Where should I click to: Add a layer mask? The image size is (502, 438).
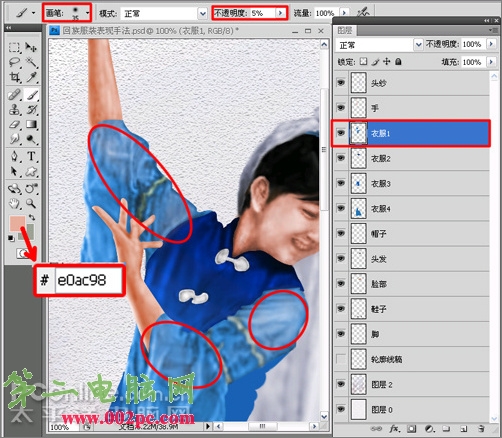click(x=411, y=429)
